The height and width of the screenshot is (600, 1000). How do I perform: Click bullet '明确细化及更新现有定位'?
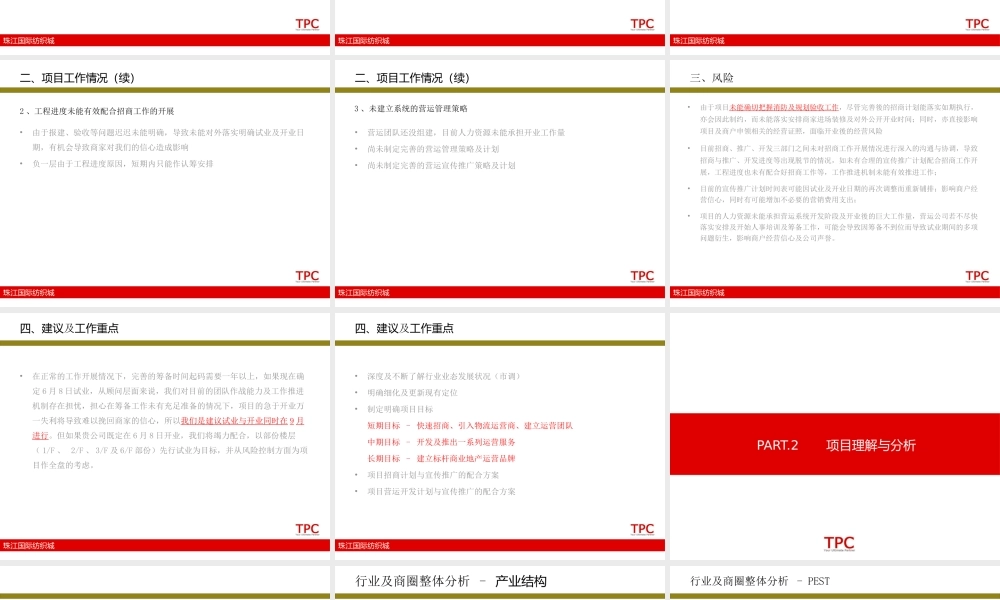click(x=412, y=393)
